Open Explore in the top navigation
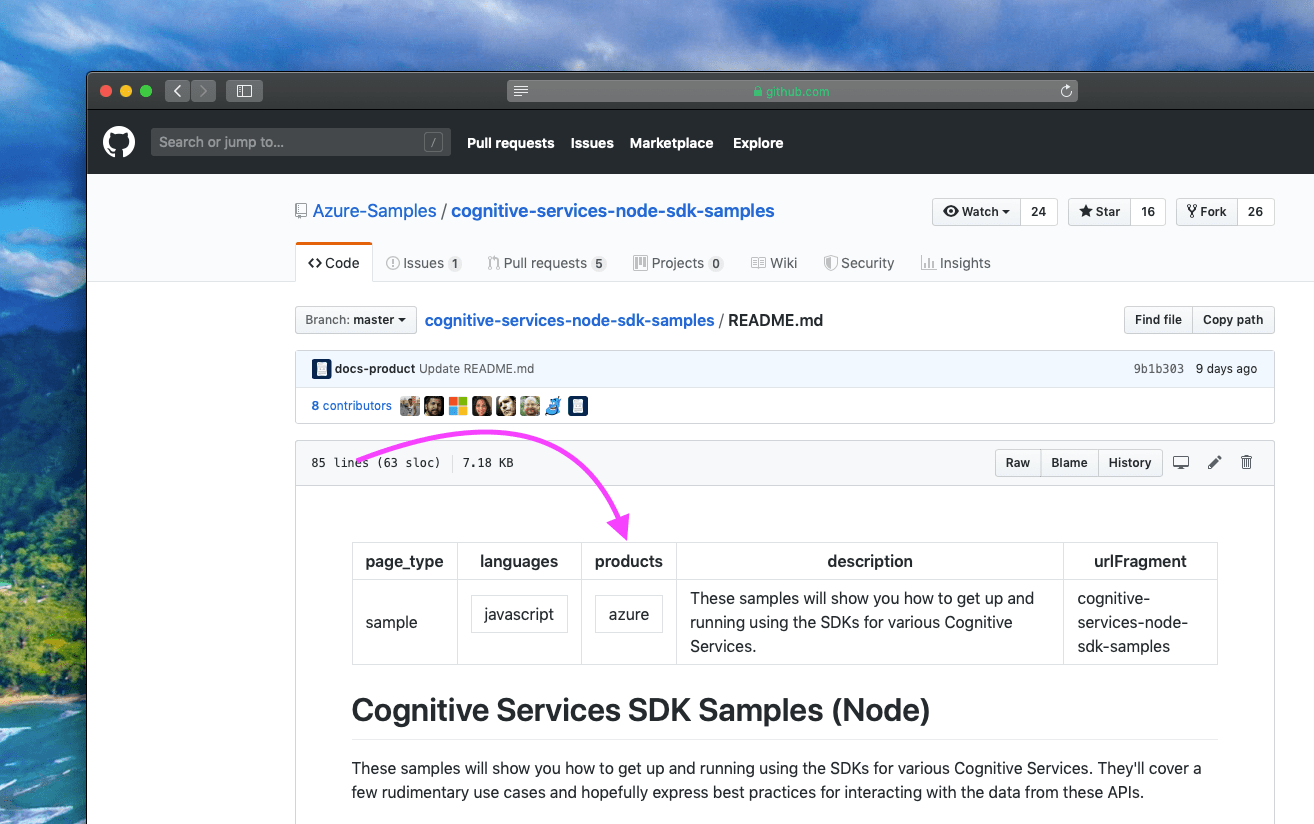The image size is (1314, 824). 758,143
